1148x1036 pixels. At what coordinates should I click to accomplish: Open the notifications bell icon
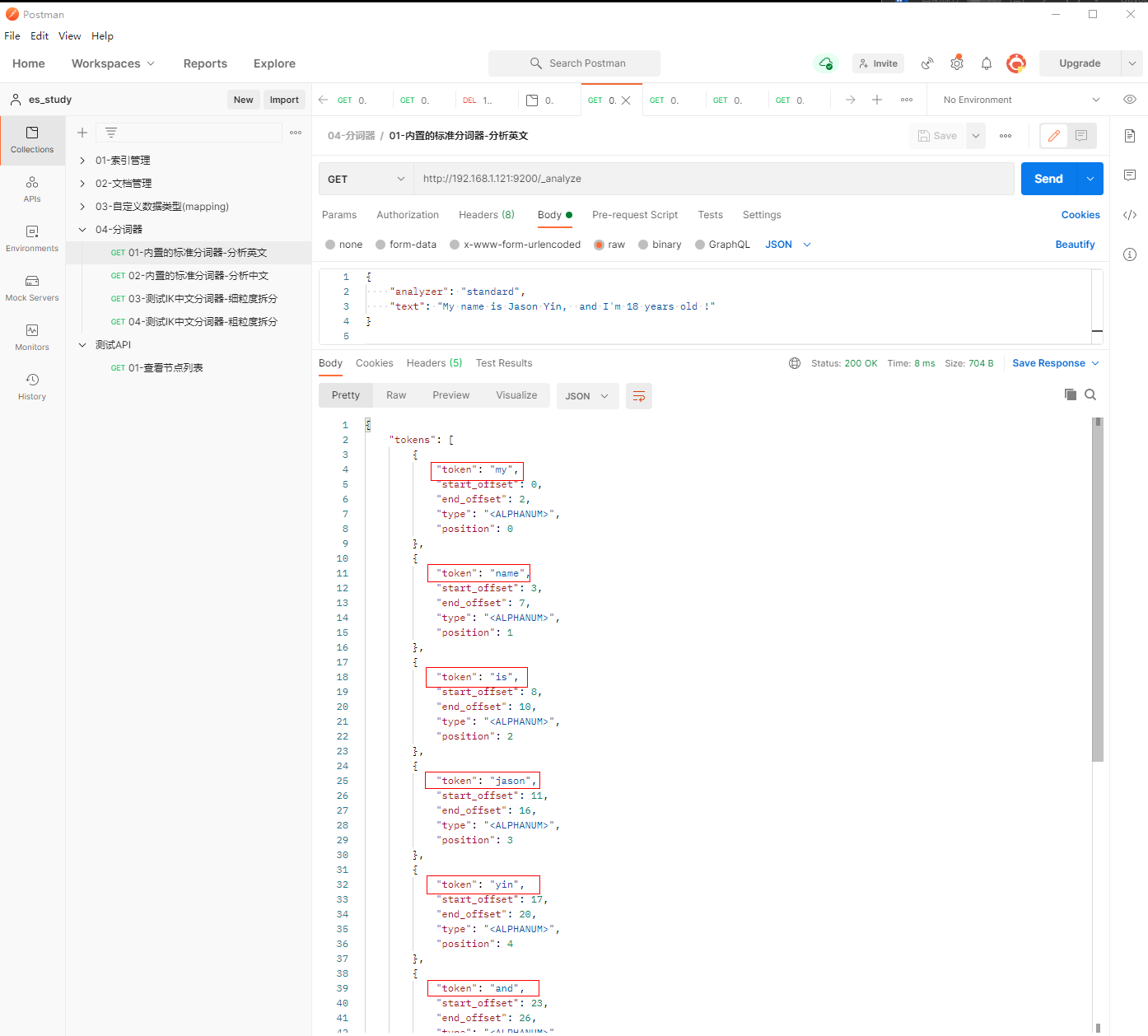coord(986,63)
